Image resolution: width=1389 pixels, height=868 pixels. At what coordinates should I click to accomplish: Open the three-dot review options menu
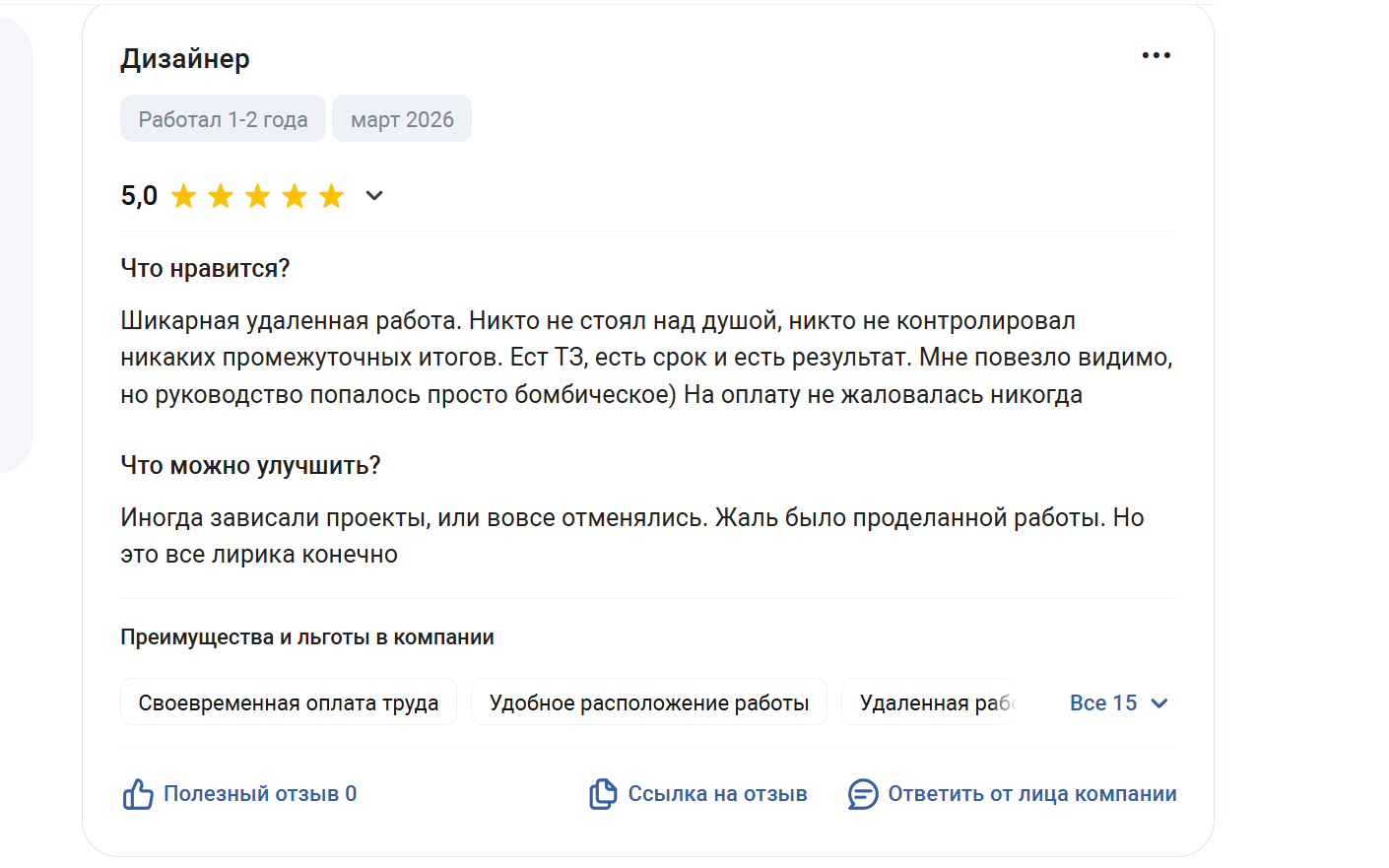pyautogui.click(x=1156, y=55)
